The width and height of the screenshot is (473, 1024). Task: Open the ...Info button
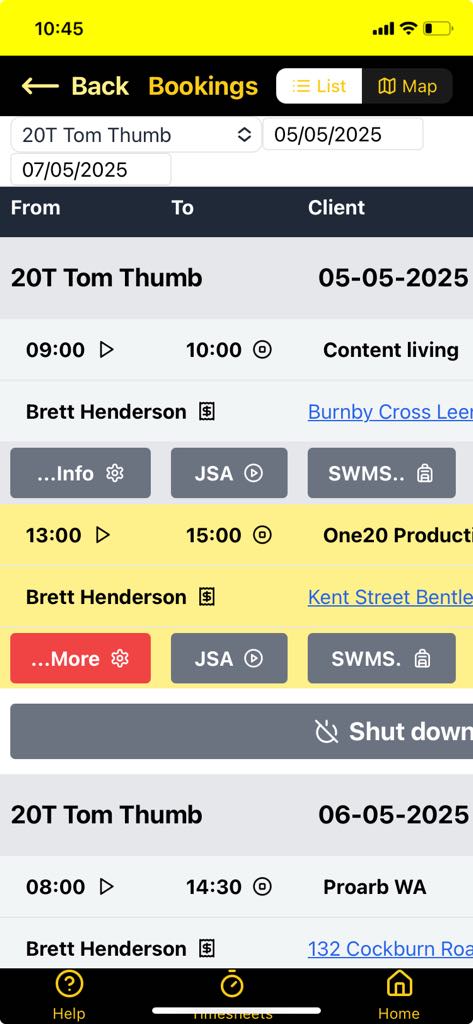[80, 473]
